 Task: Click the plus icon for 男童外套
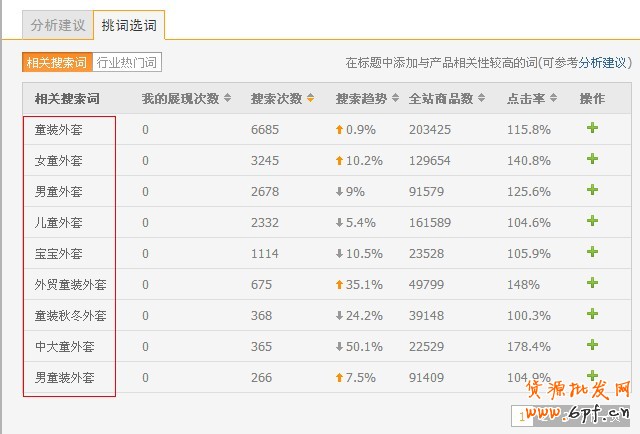[x=592, y=190]
